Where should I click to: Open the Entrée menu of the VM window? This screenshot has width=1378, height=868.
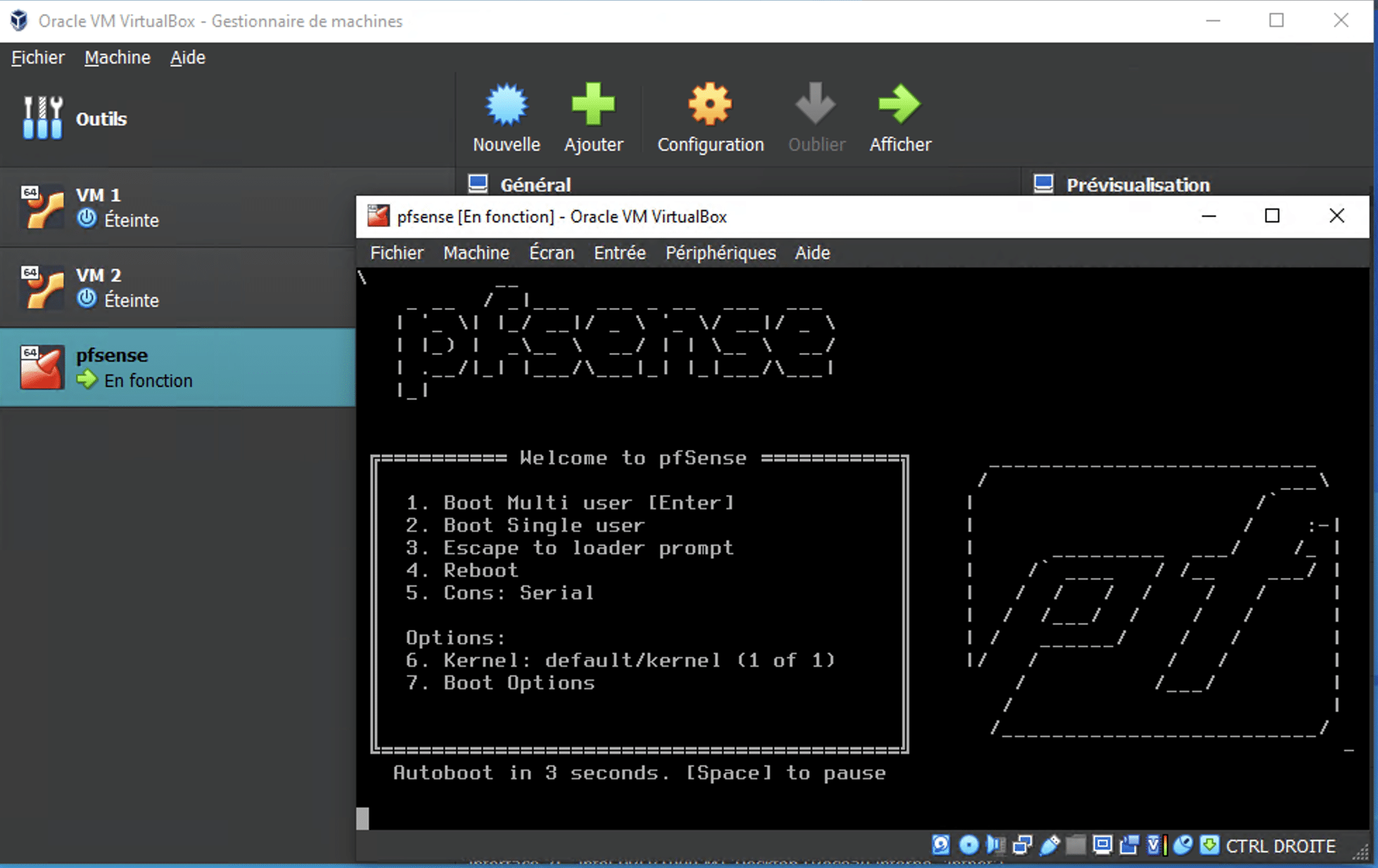point(619,253)
